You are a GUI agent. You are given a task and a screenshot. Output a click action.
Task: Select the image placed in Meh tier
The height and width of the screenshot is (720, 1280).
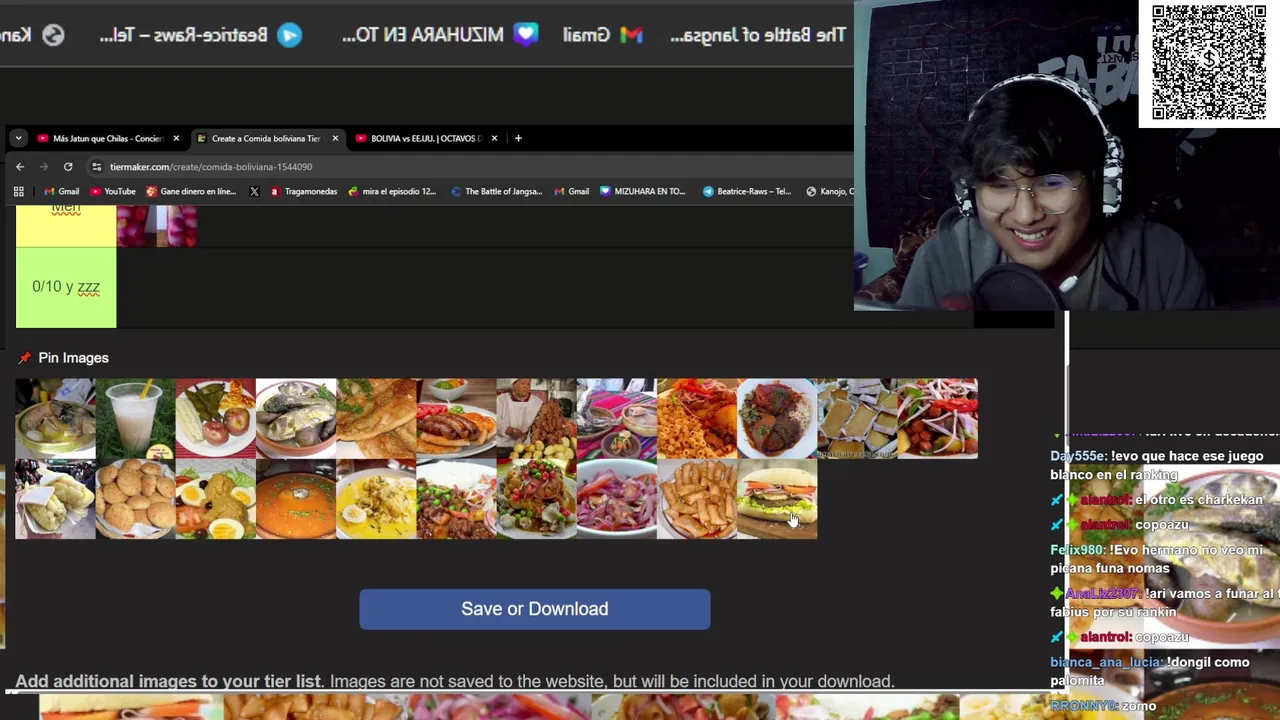tap(157, 225)
